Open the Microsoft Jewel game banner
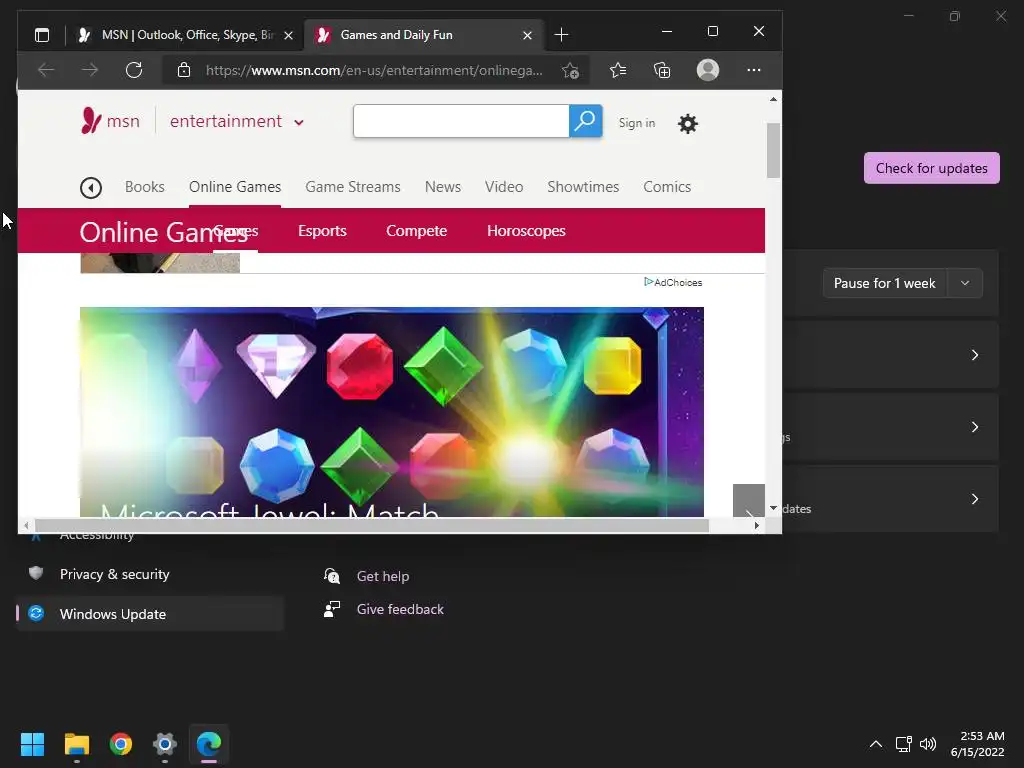1024x768 pixels. [392, 412]
